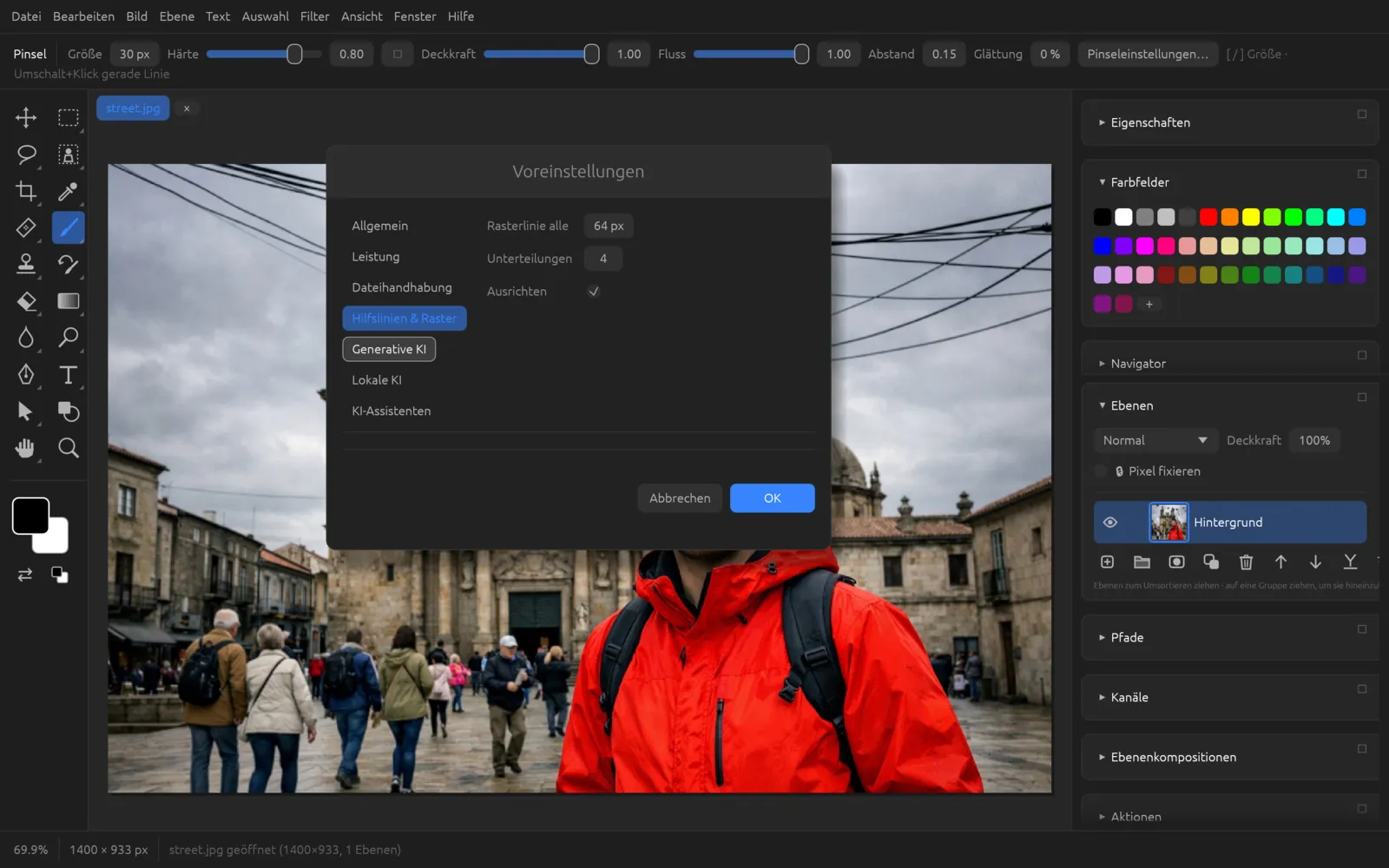The height and width of the screenshot is (868, 1389).
Task: Choose the Text tool
Action: (x=68, y=375)
